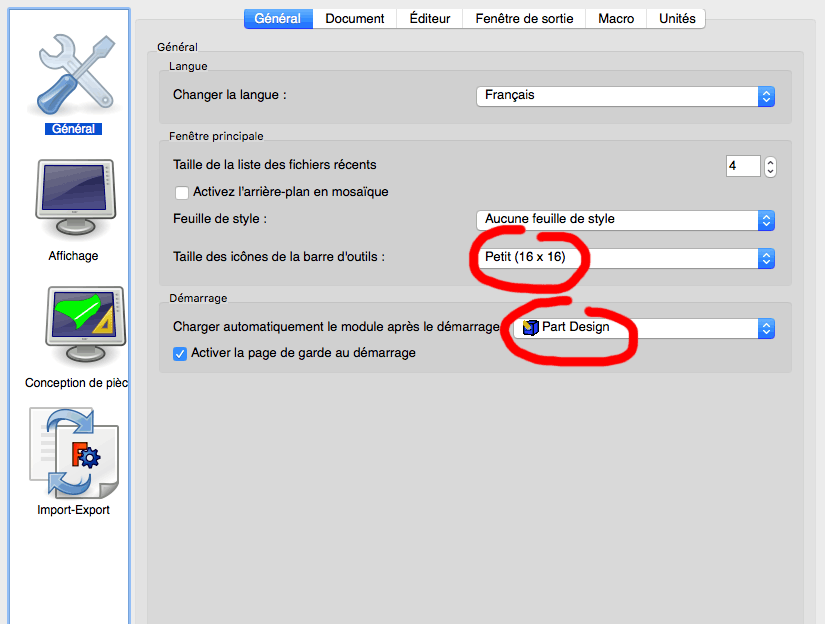
Task: Enable the arrière-plan en mosaïque checkbox
Action: pos(182,192)
